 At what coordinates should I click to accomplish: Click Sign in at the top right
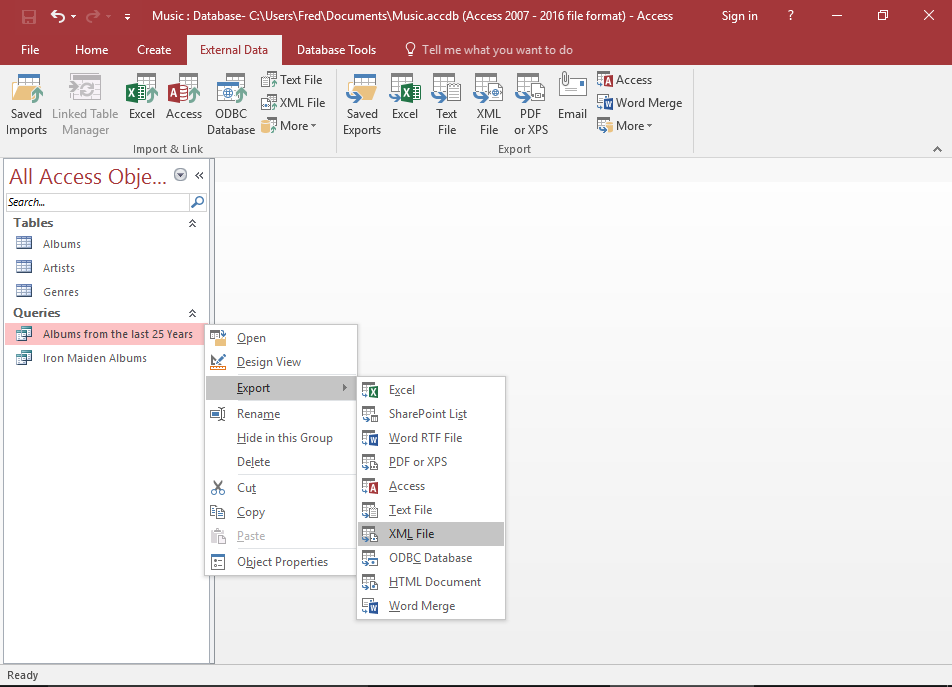click(x=740, y=16)
